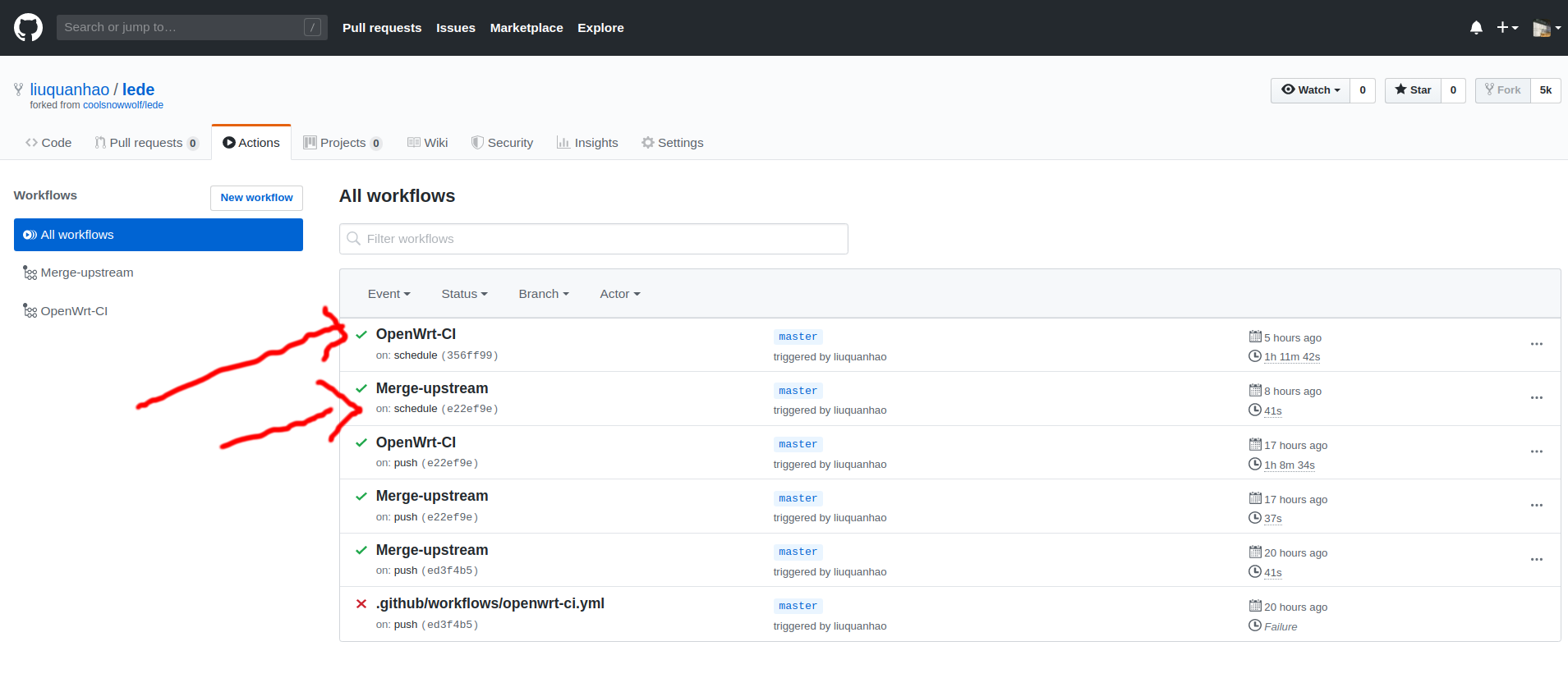Click the 1h 8m 34s duration
Screen dimensions: 1568x692
1290,465
